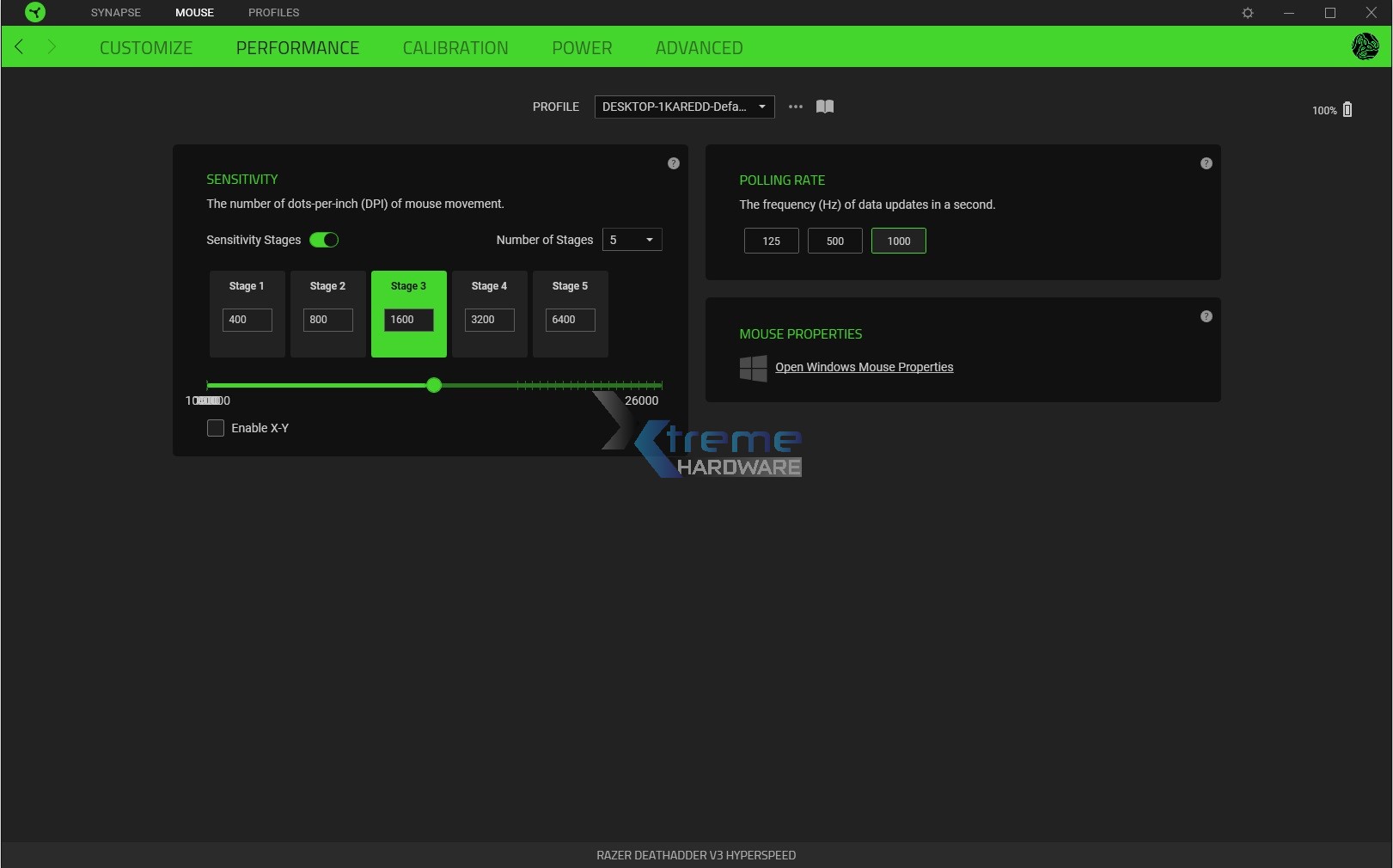Click the forward navigation arrow
Image resolution: width=1393 pixels, height=868 pixels.
pos(52,47)
